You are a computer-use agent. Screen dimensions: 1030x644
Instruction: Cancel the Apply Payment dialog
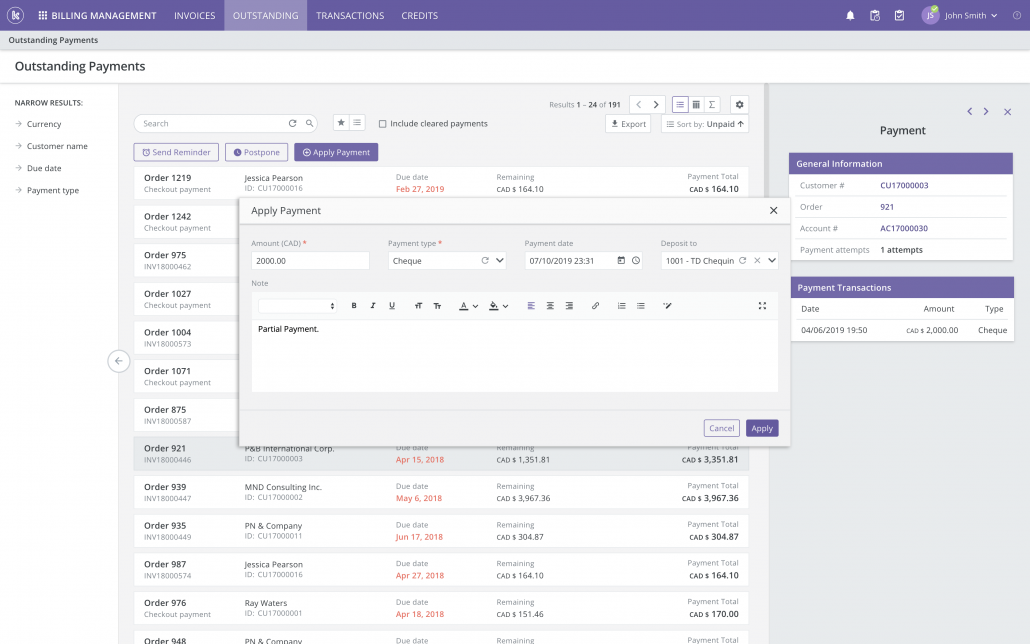pyautogui.click(x=721, y=428)
